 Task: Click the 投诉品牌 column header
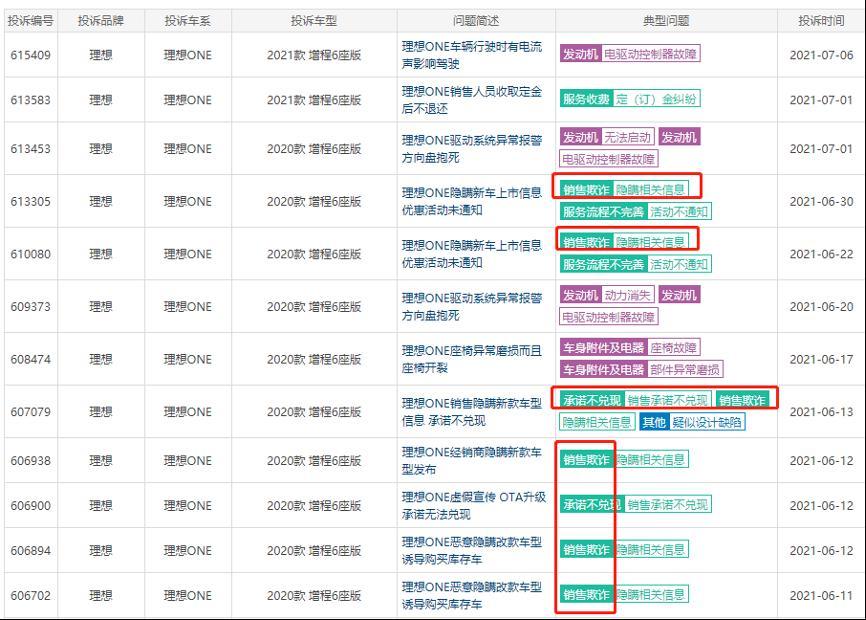(101, 21)
